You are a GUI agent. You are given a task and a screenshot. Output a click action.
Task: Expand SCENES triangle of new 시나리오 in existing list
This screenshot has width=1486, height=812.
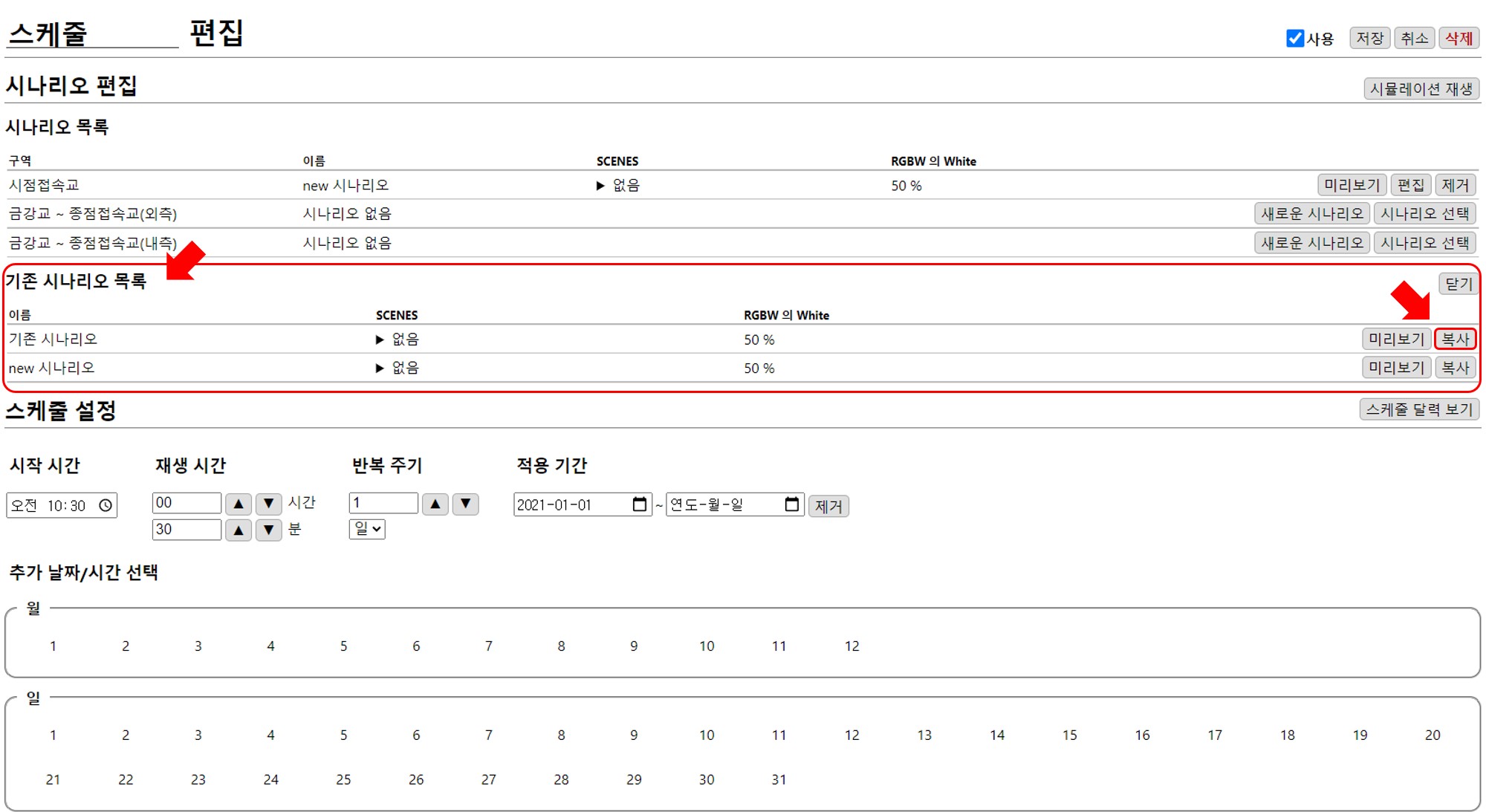[380, 368]
